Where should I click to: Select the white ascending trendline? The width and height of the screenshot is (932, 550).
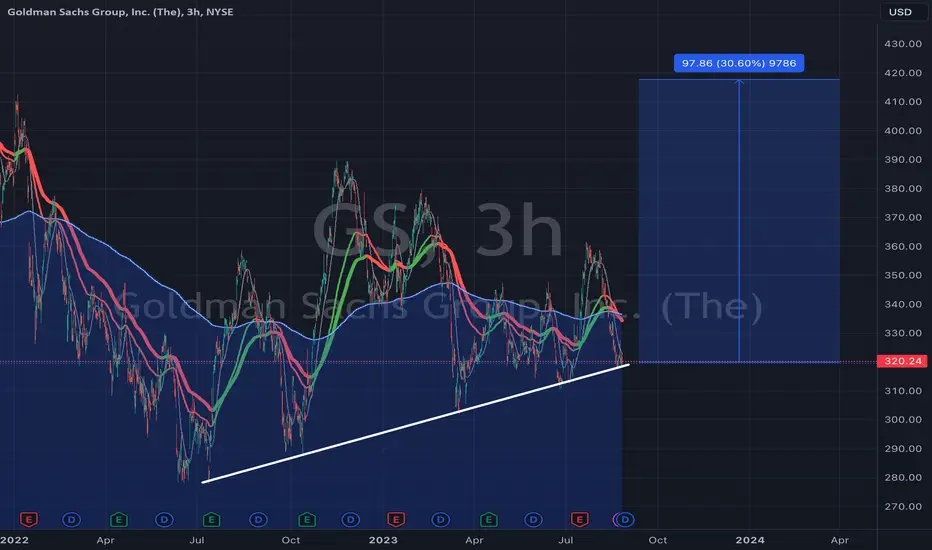(x=416, y=423)
